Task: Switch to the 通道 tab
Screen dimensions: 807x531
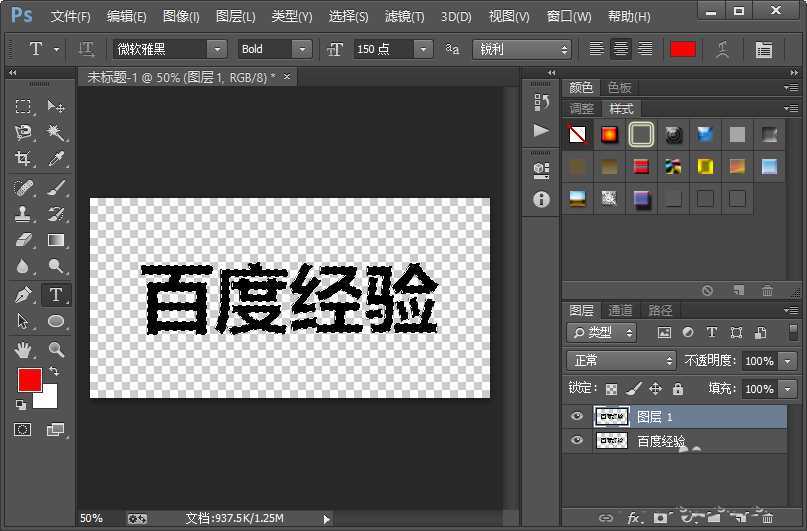Action: tap(621, 310)
